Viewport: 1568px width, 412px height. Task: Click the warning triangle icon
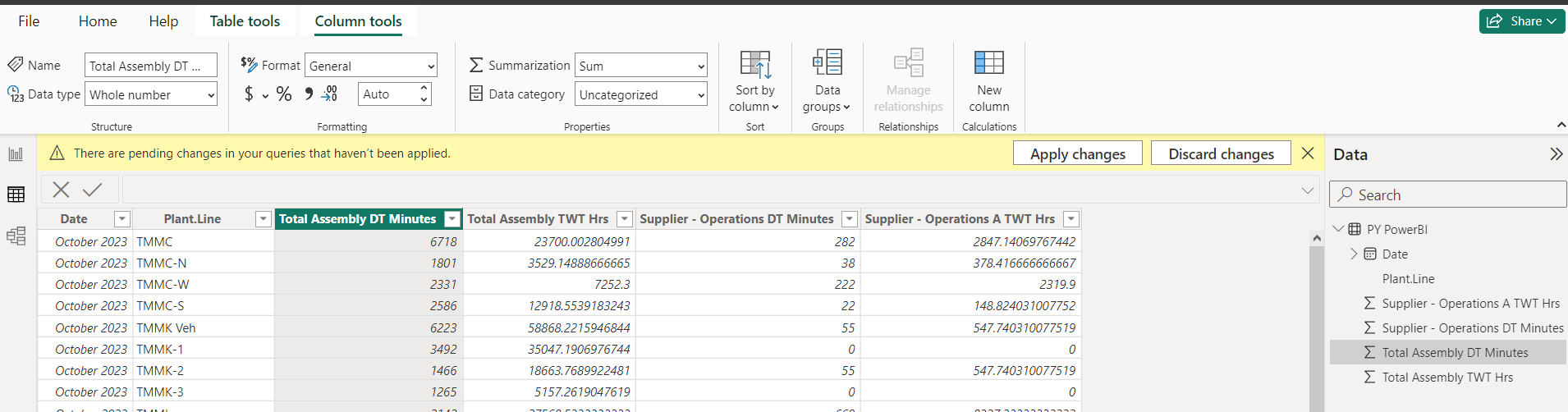[x=57, y=153]
